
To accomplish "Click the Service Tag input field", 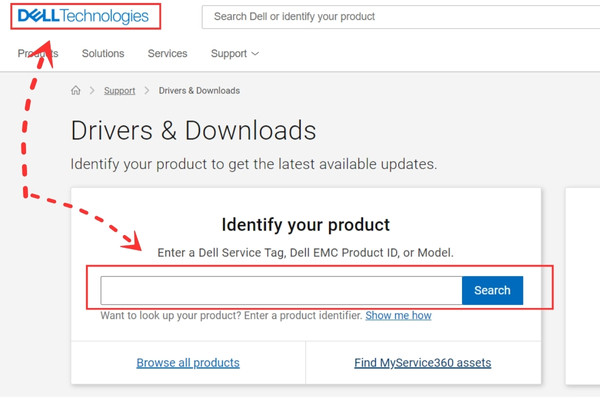I will pos(281,291).
